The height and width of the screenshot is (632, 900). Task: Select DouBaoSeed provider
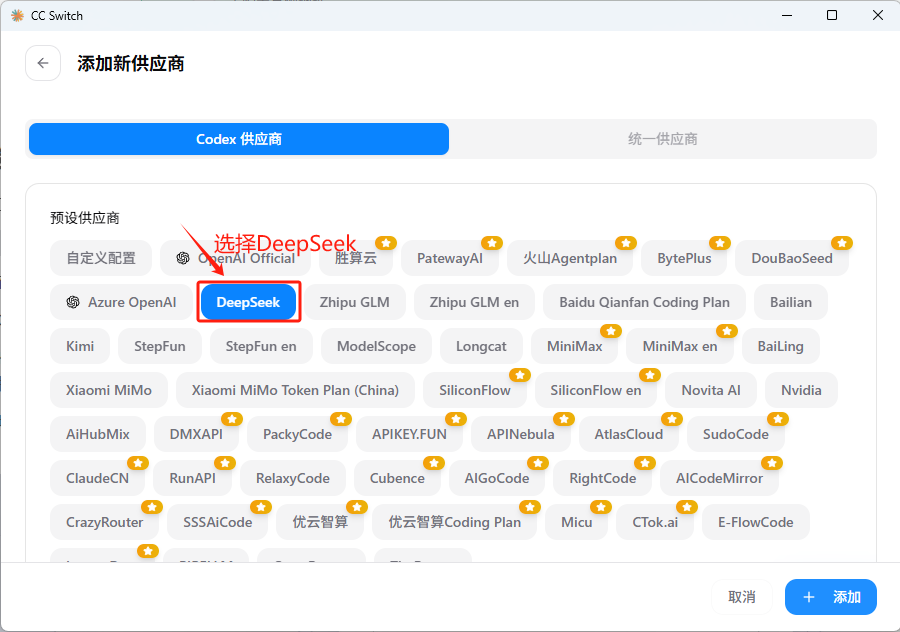coord(792,258)
